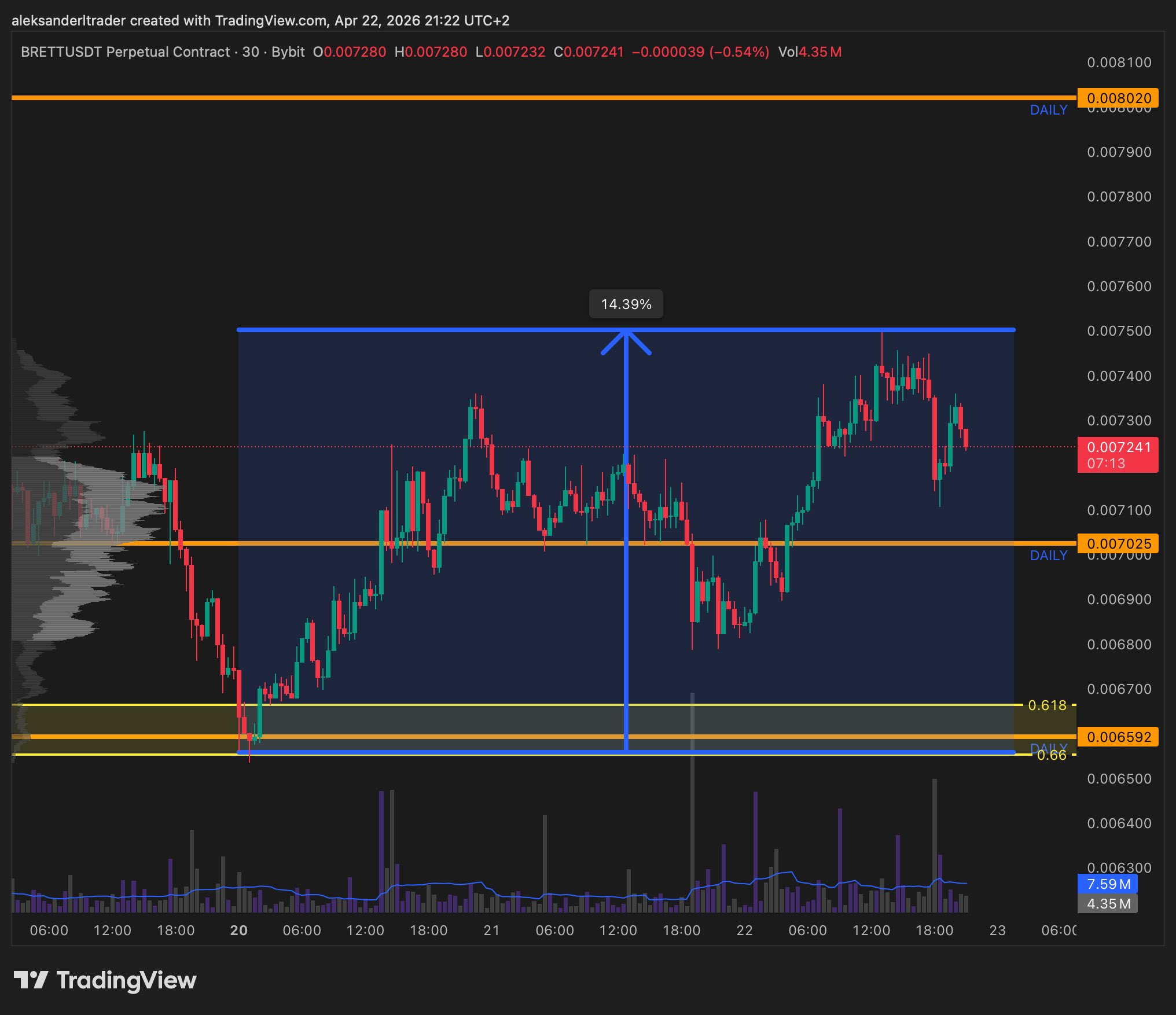Click the blue upward arrow head
1176x1015 pixels.
(x=626, y=341)
